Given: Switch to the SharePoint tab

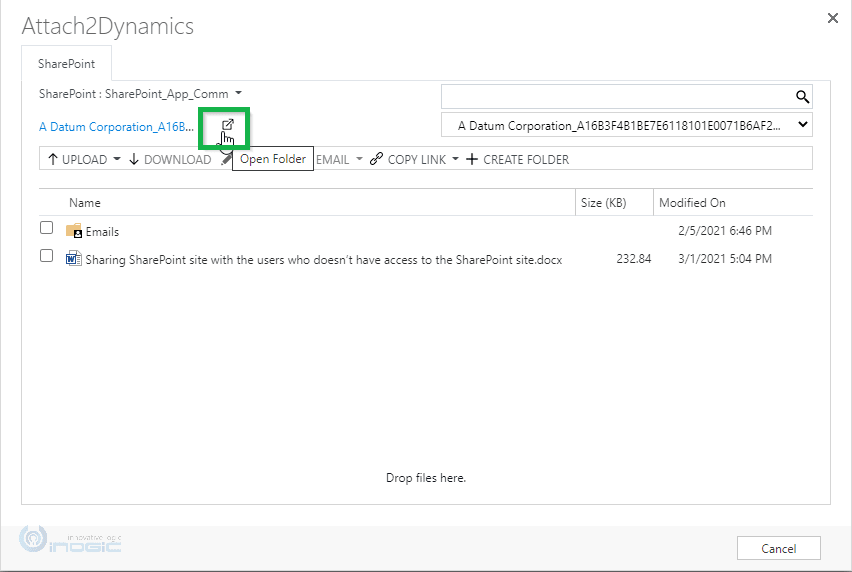Looking at the screenshot, I should pyautogui.click(x=66, y=64).
